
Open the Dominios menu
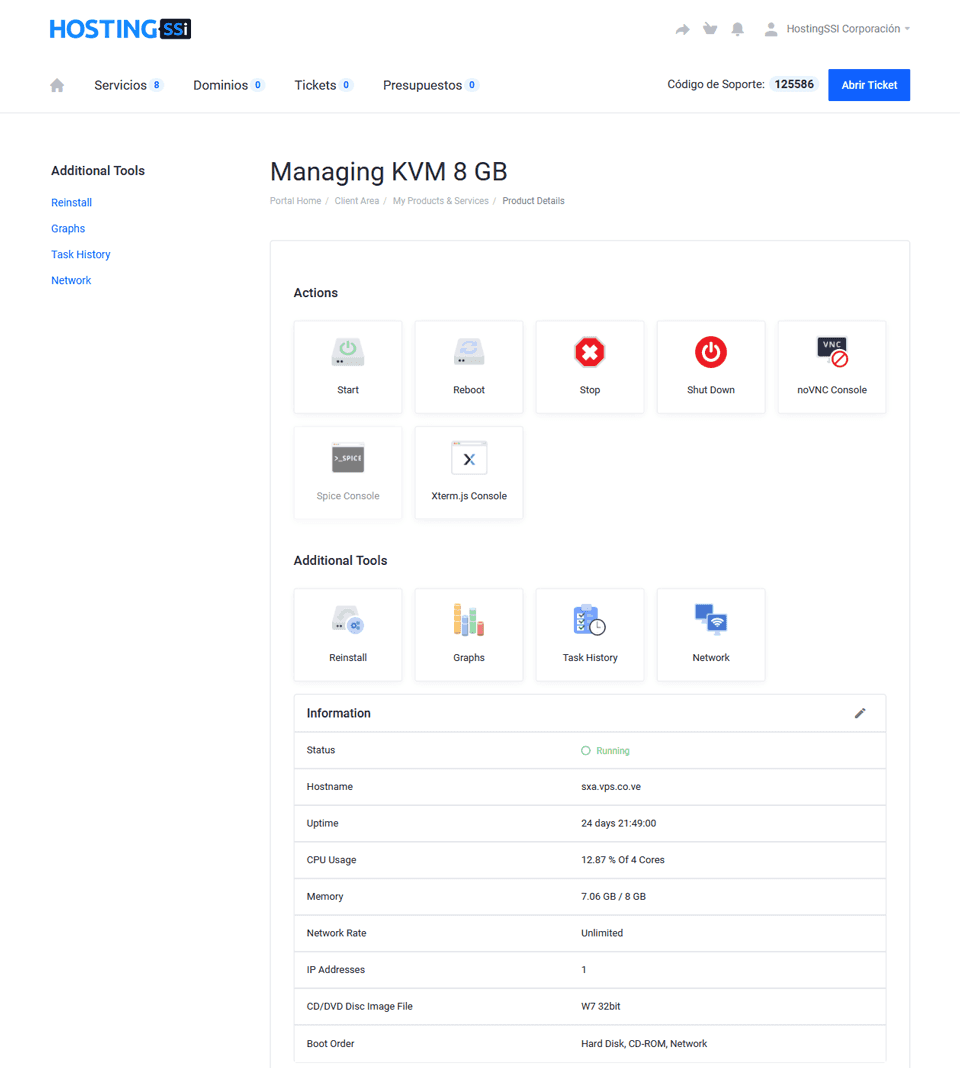tap(221, 86)
